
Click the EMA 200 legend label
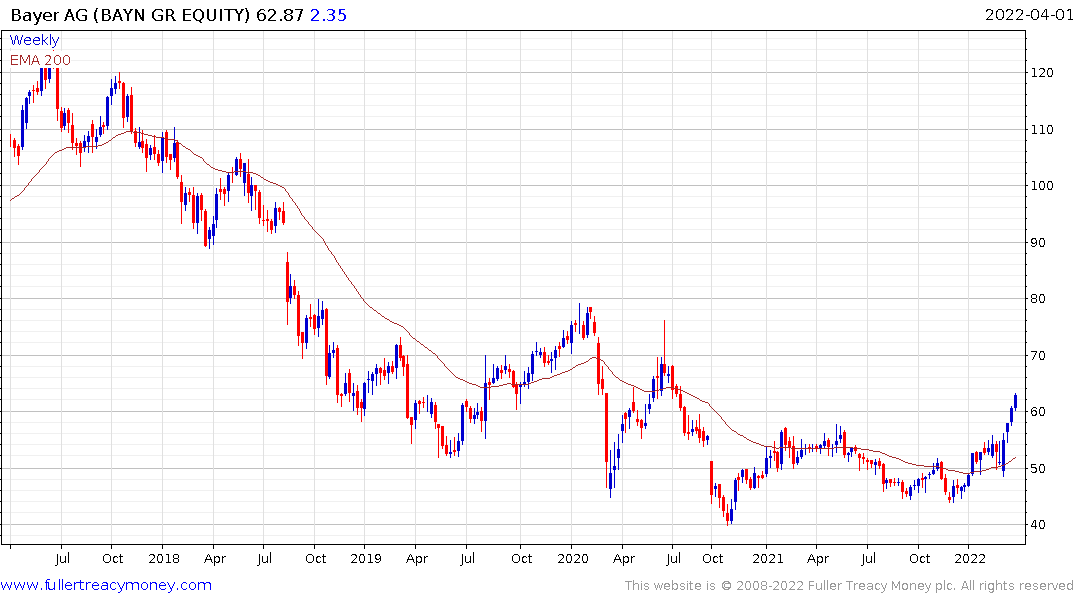click(x=40, y=60)
